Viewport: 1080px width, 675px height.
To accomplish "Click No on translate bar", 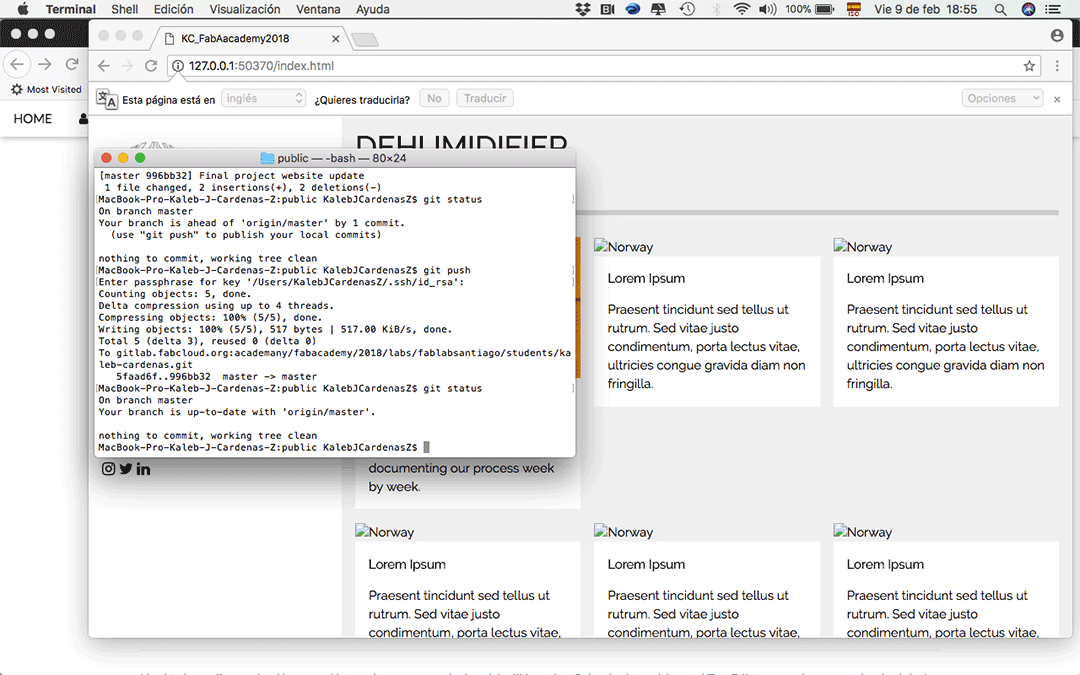I will (434, 98).
